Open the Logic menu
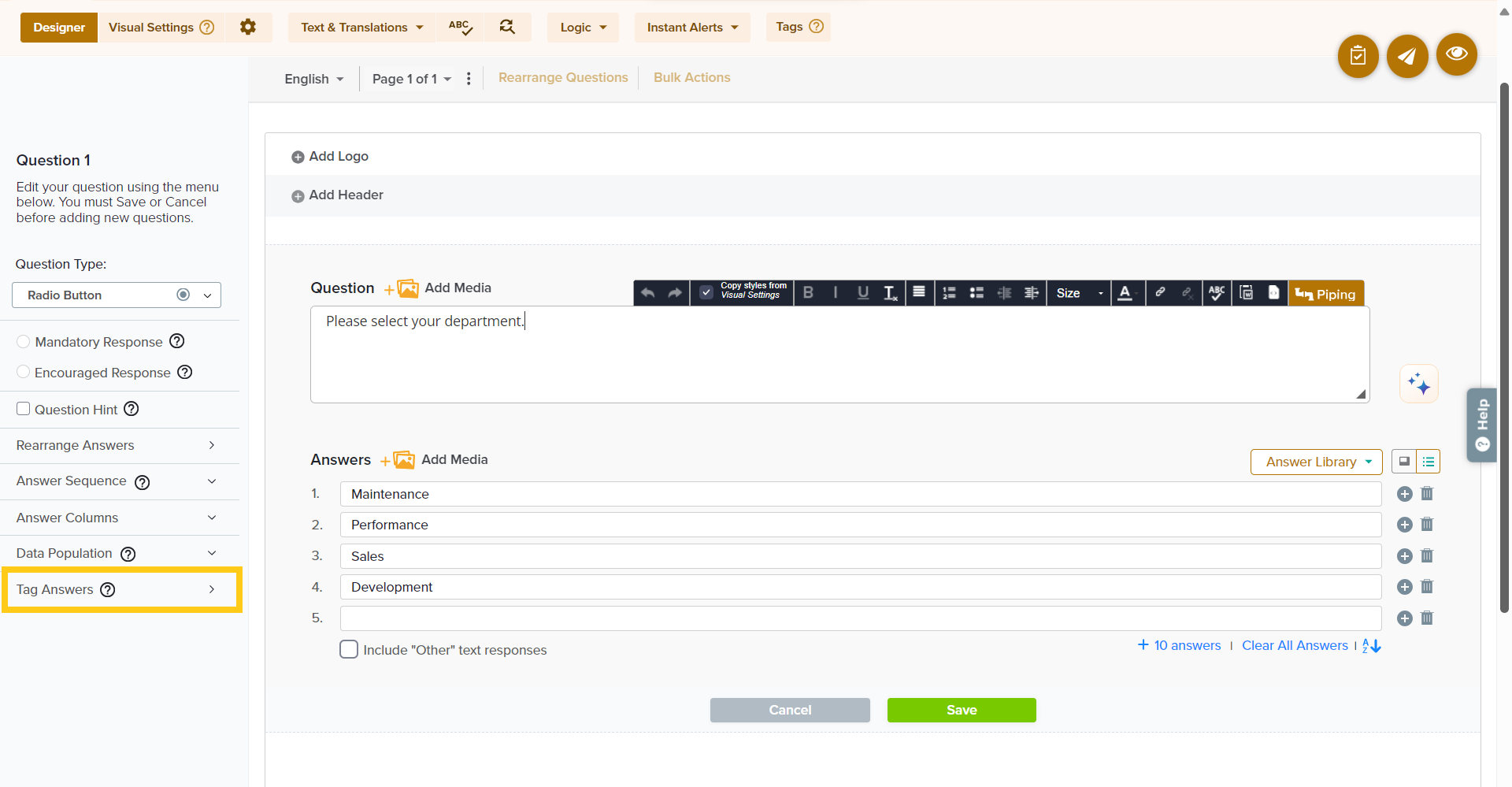 pyautogui.click(x=583, y=28)
